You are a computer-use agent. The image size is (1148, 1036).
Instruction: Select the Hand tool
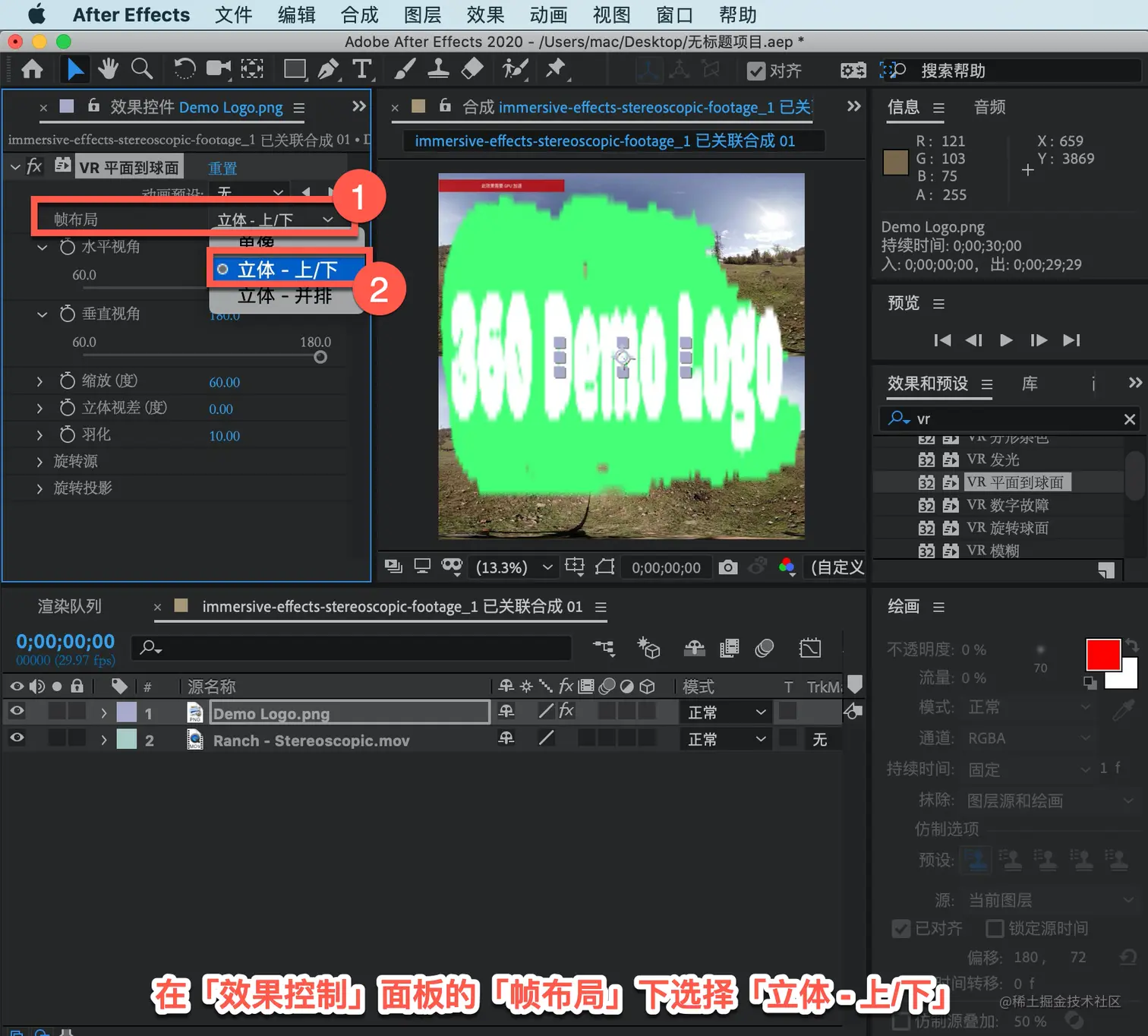108,70
